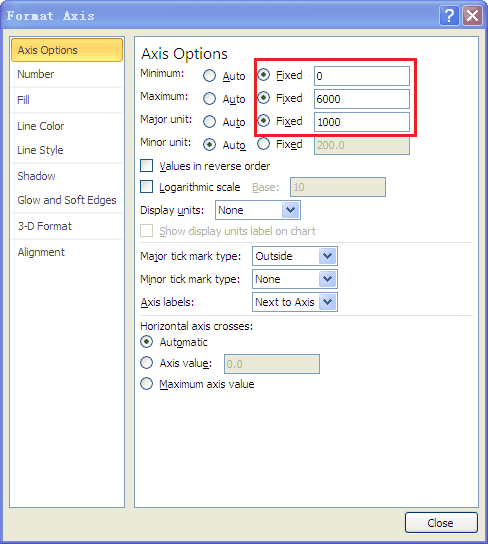
Task: Select Auto for Maximum
Action: pos(209,99)
